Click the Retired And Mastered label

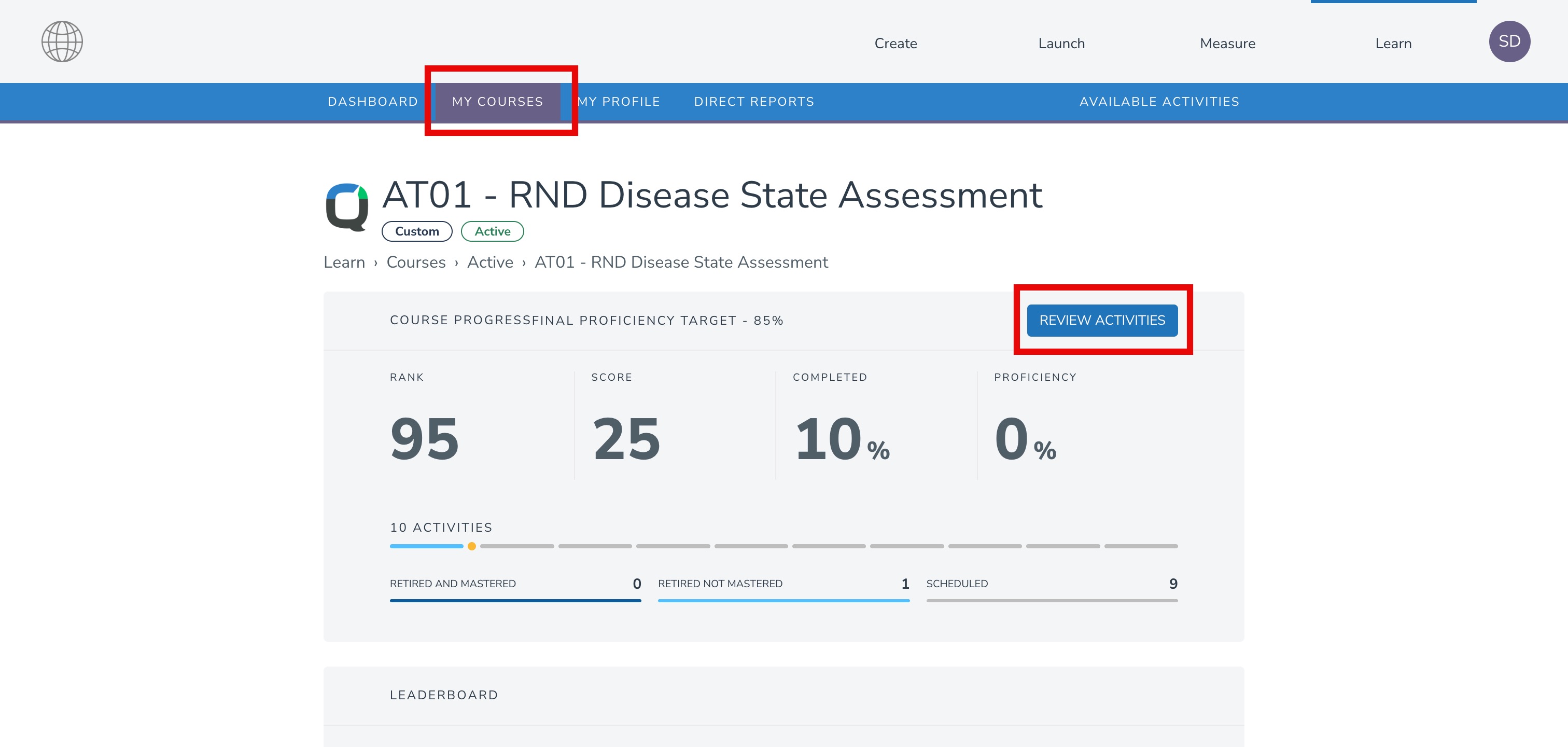pyautogui.click(x=452, y=584)
